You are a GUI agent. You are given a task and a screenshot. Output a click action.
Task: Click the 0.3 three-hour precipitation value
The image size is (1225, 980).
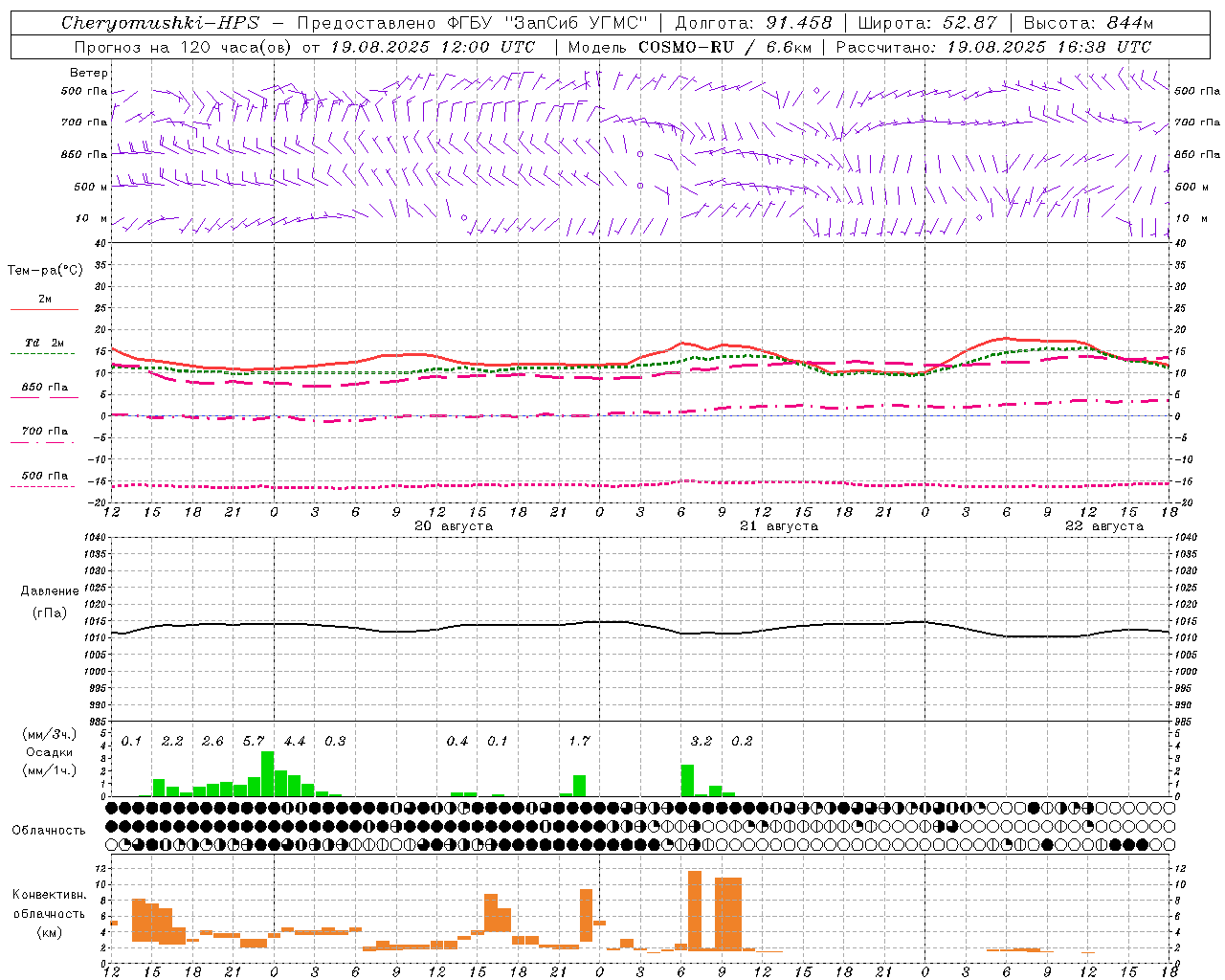click(335, 742)
